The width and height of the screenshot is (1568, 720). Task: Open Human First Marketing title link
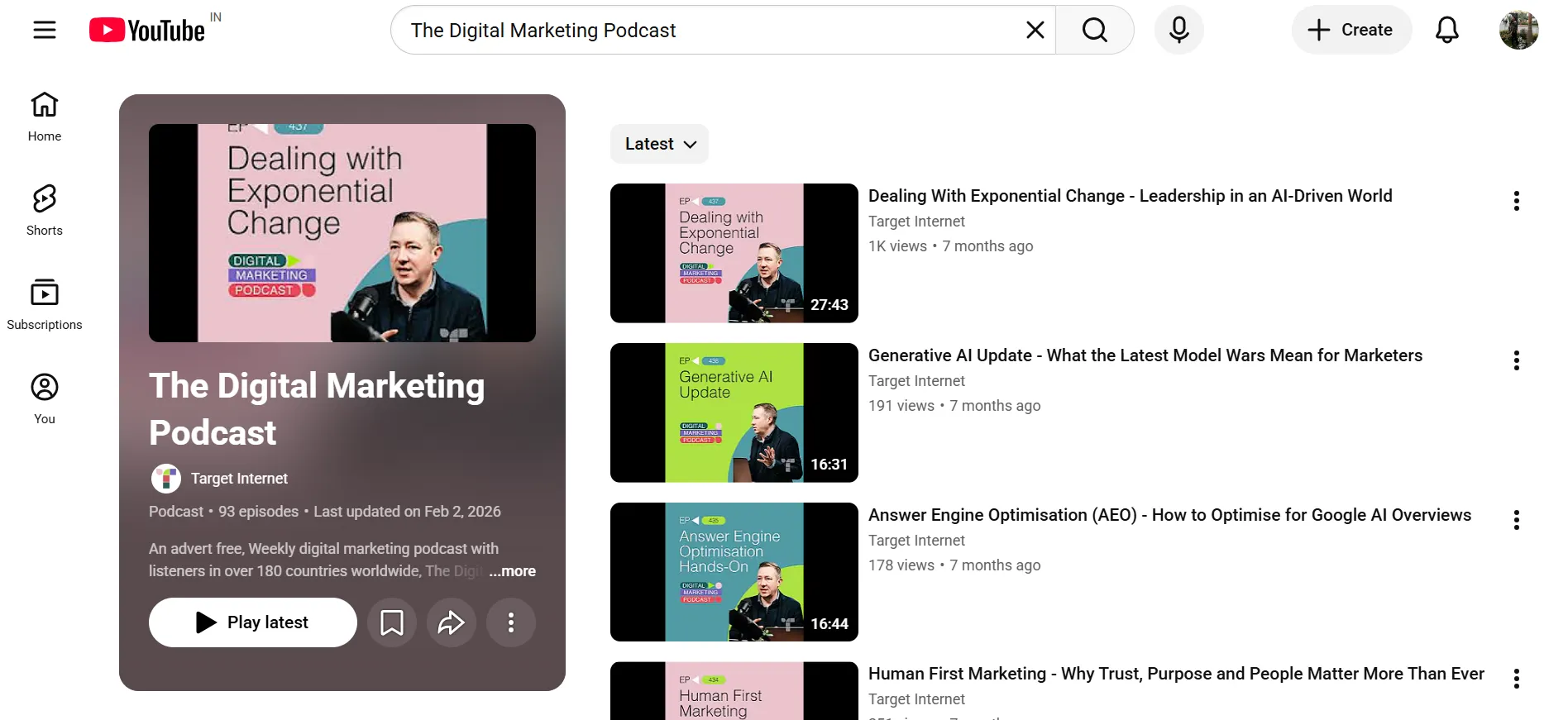(1176, 674)
